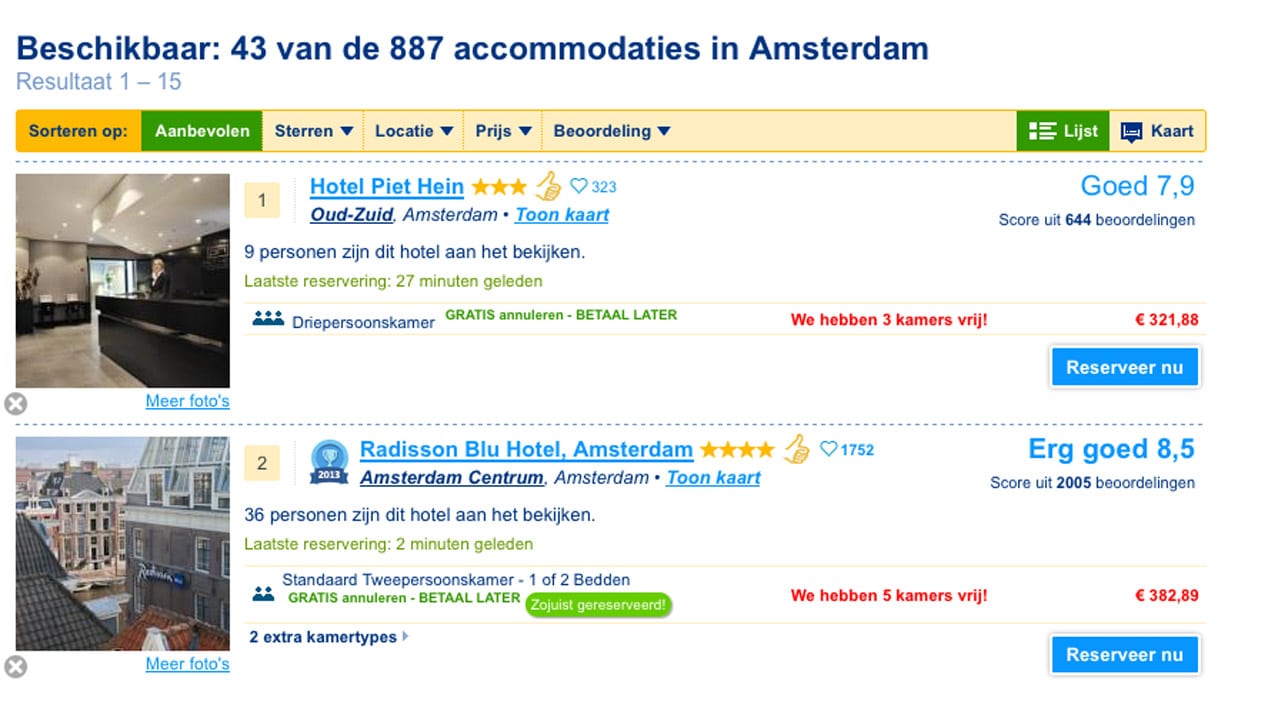Open the Sterren sort dropdown
Screen dimensions: 1268x720
[314, 131]
